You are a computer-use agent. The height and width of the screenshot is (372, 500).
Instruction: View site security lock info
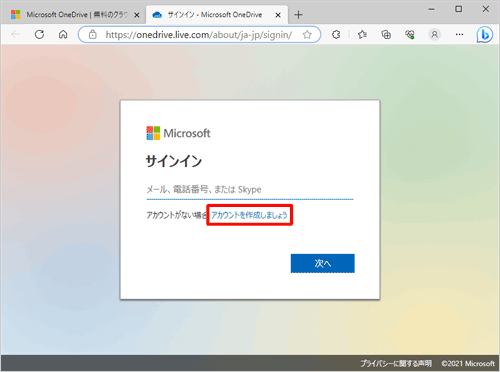coord(93,34)
